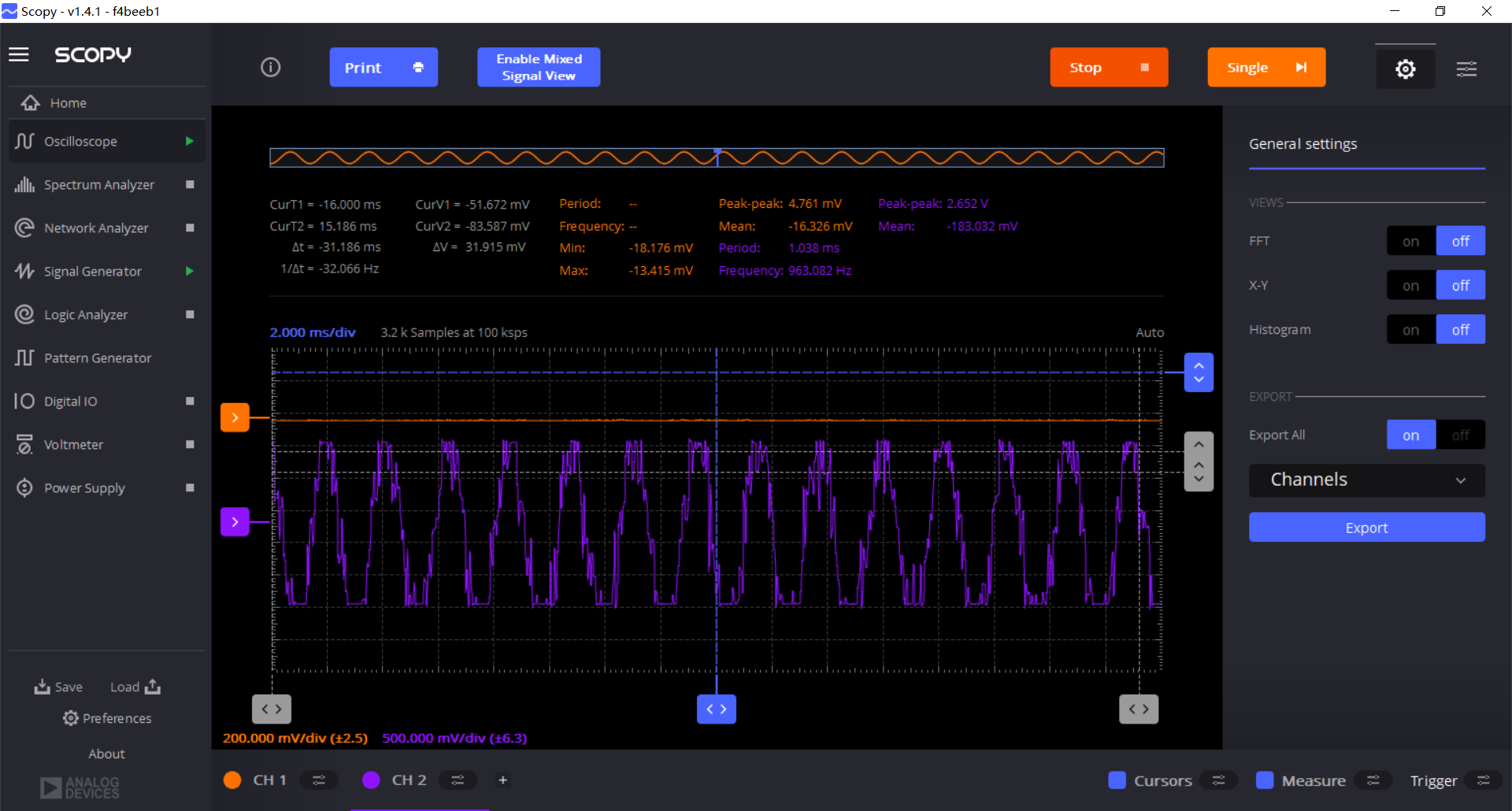Image resolution: width=1512 pixels, height=811 pixels.
Task: Click the 2.000 ms/div time base label
Action: pos(313,332)
